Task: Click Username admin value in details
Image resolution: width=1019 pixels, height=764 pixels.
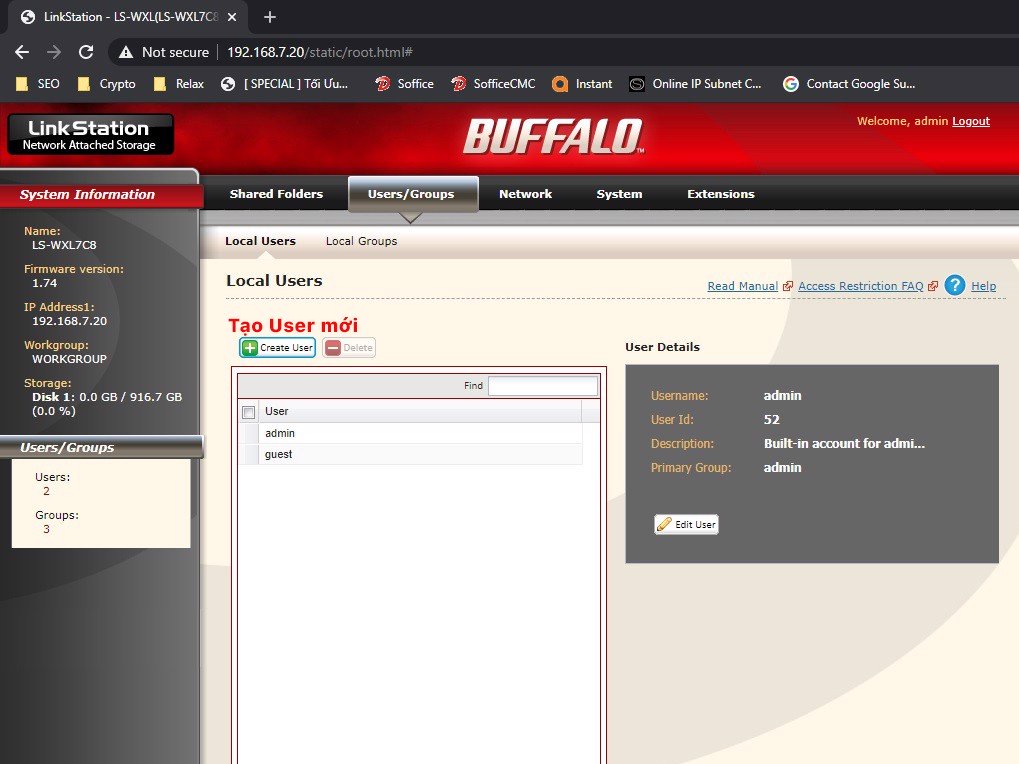Action: coord(782,396)
